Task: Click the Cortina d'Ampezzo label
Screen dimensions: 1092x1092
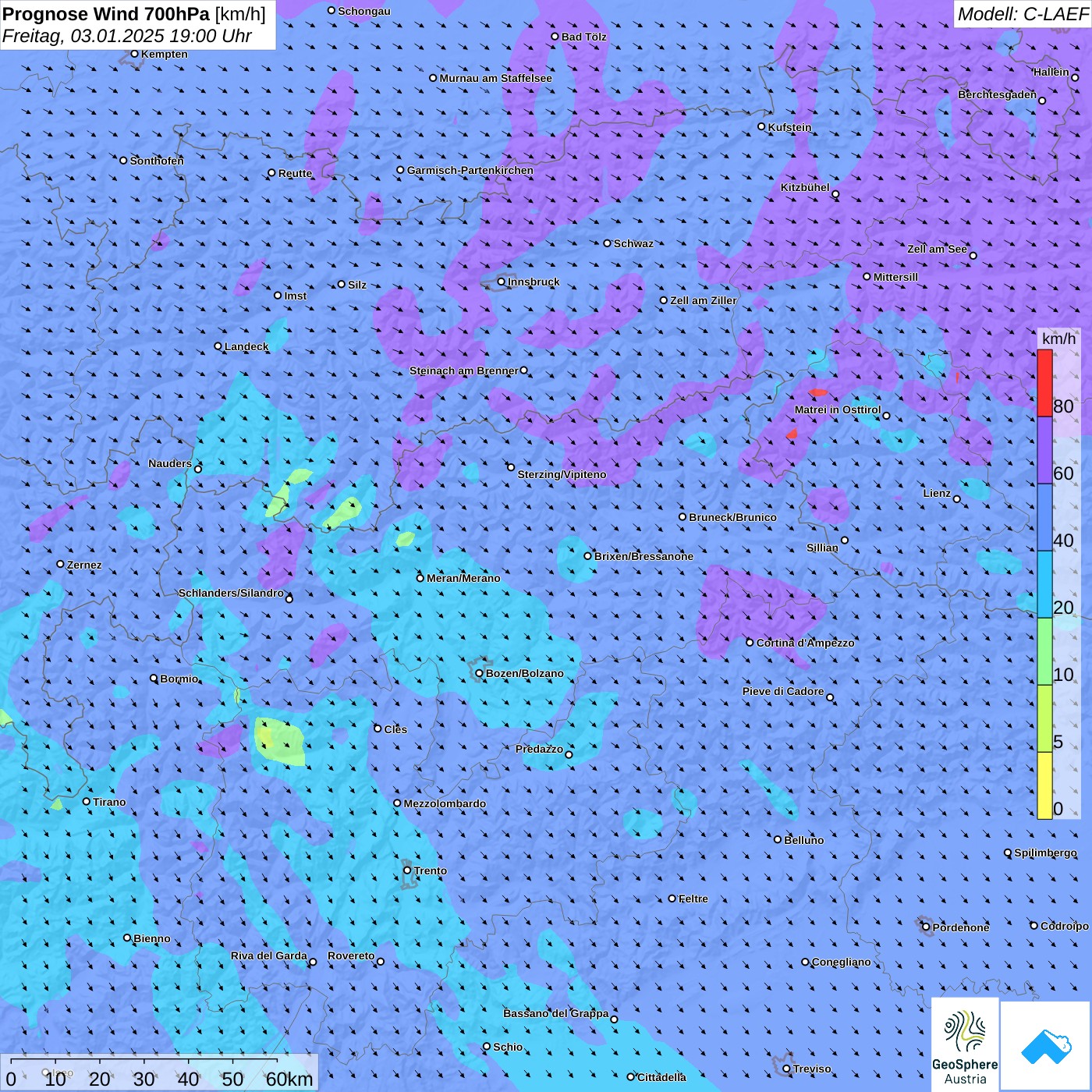Action: click(x=806, y=643)
